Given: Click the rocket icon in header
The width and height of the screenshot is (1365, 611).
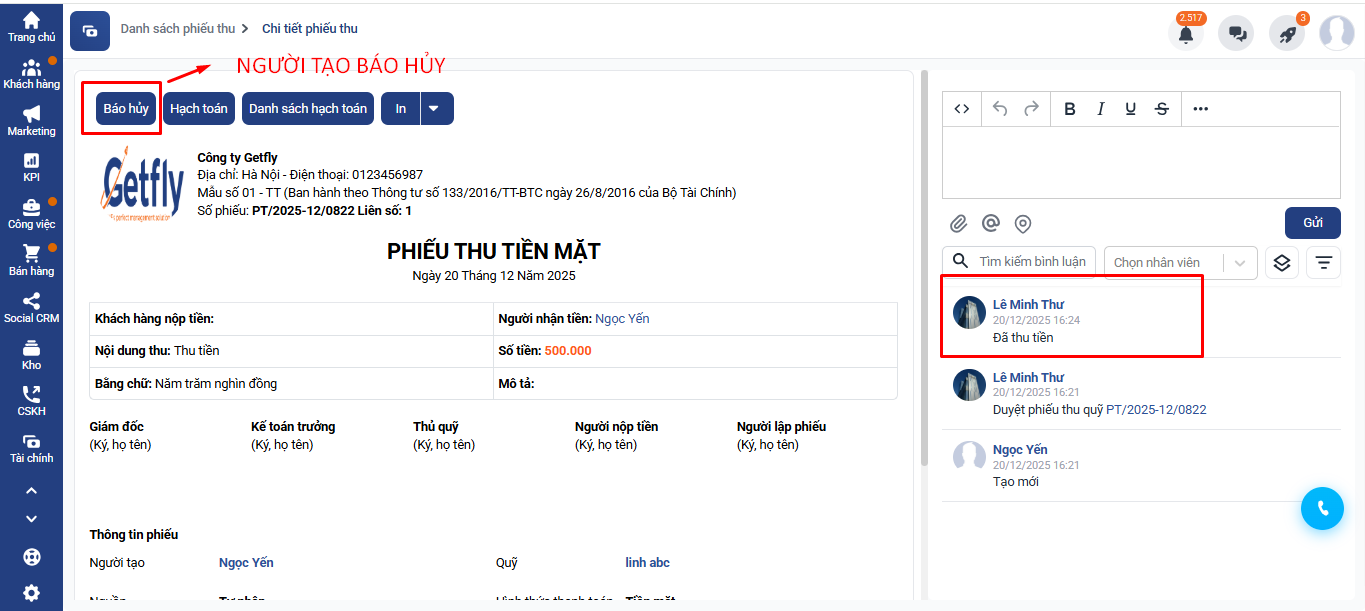Looking at the screenshot, I should pyautogui.click(x=1287, y=33).
